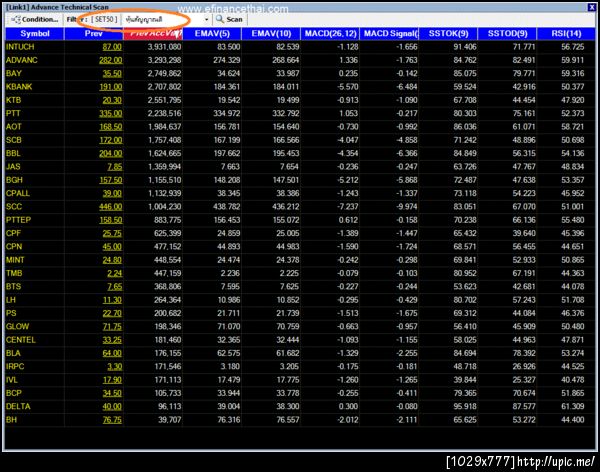The height and width of the screenshot is (472, 600).
Task: Sort by the PrevAccVol column header
Action: (153, 34)
